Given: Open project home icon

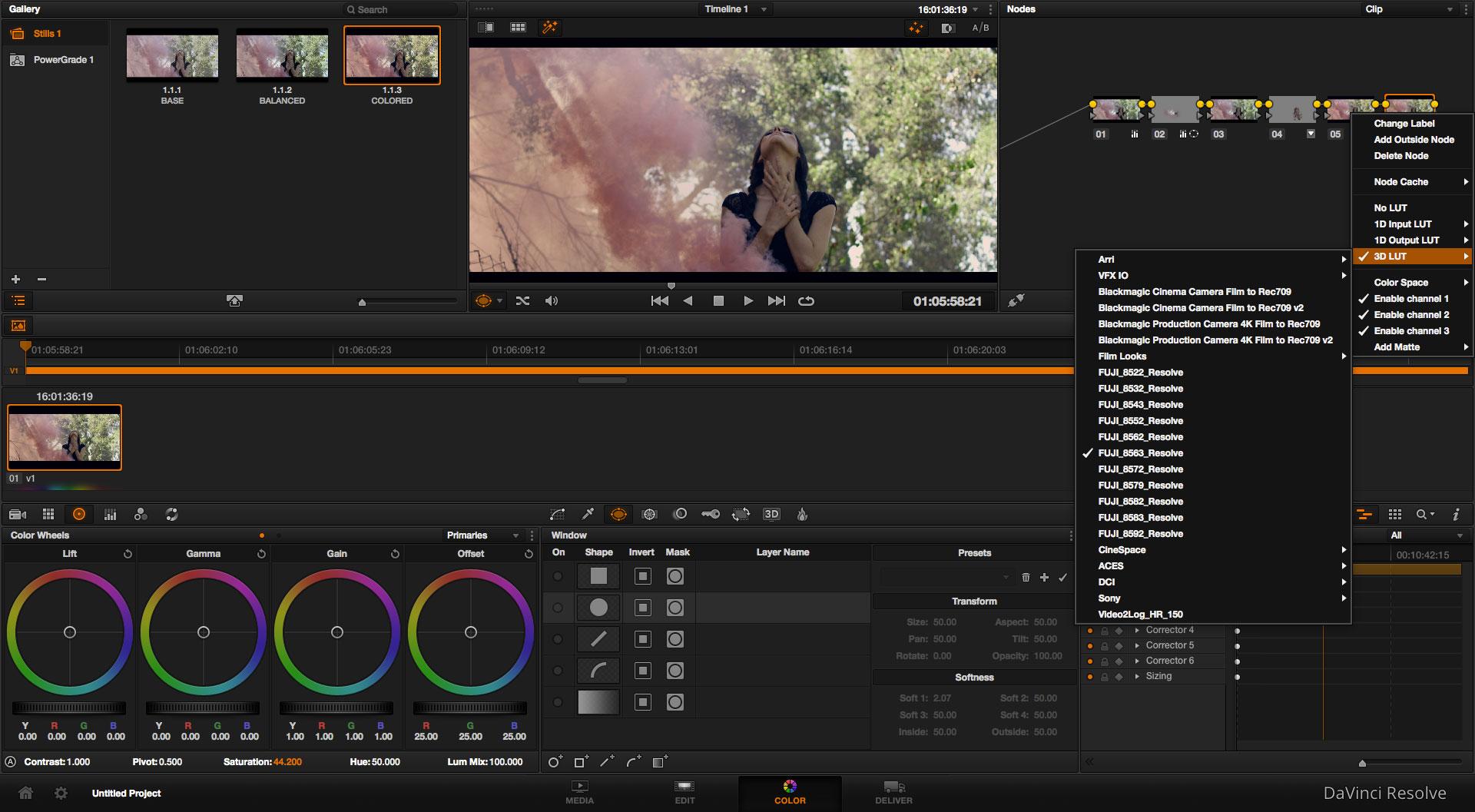Looking at the screenshot, I should click(x=25, y=793).
